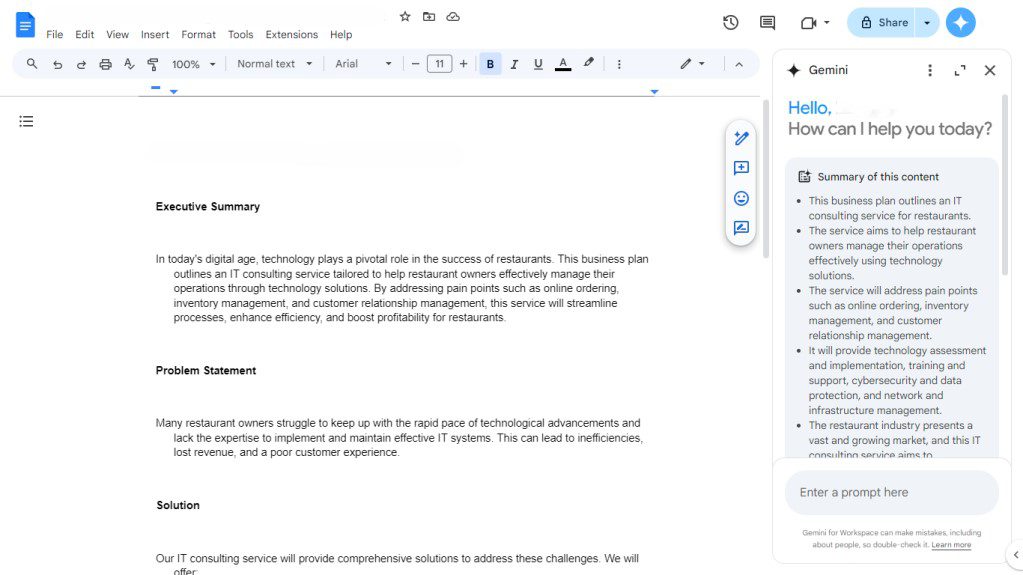The image size is (1023, 575).
Task: Redo last action
Action: click(81, 64)
